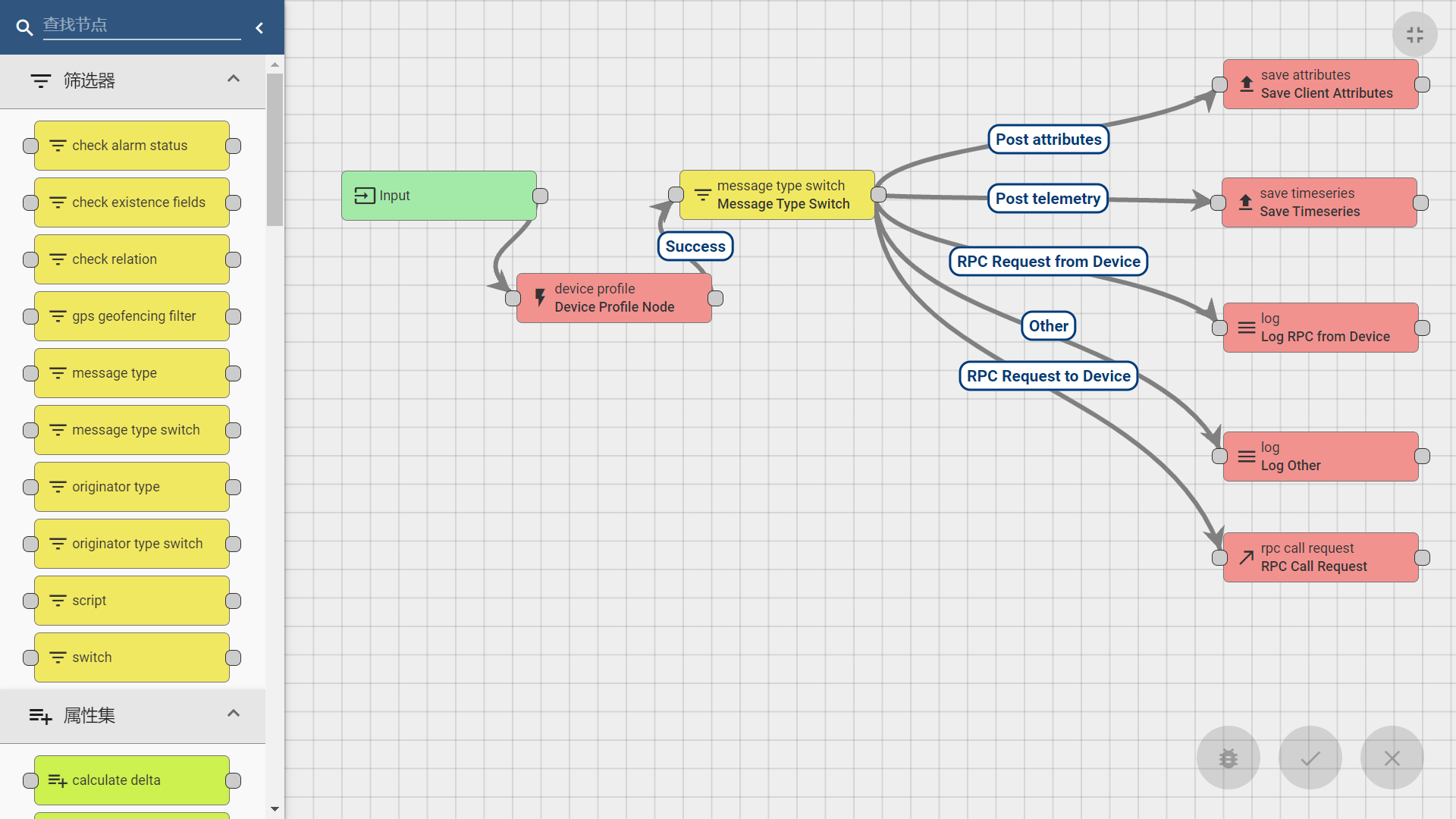Click the calculate delta node item
Viewport: 1456px width, 819px height.
(x=132, y=779)
